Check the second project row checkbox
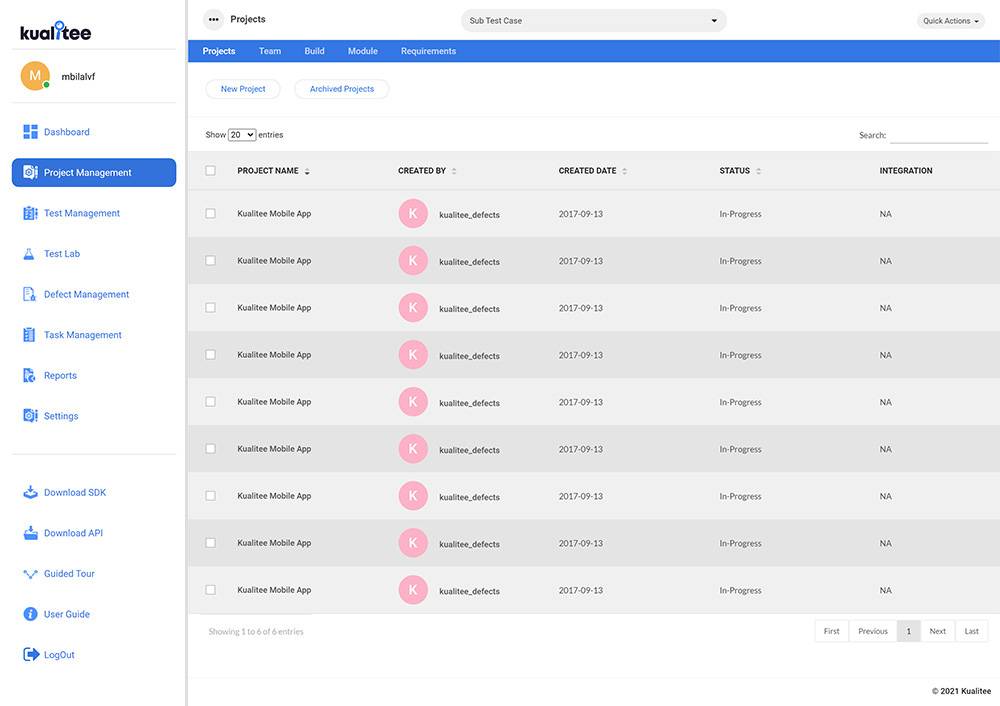The image size is (1000, 706). pyautogui.click(x=210, y=260)
